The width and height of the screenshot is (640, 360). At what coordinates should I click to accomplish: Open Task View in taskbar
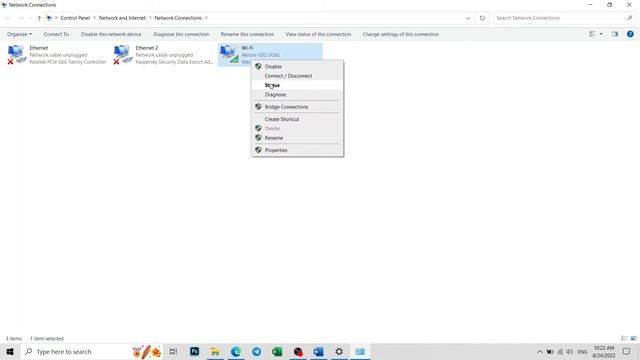coord(173,351)
